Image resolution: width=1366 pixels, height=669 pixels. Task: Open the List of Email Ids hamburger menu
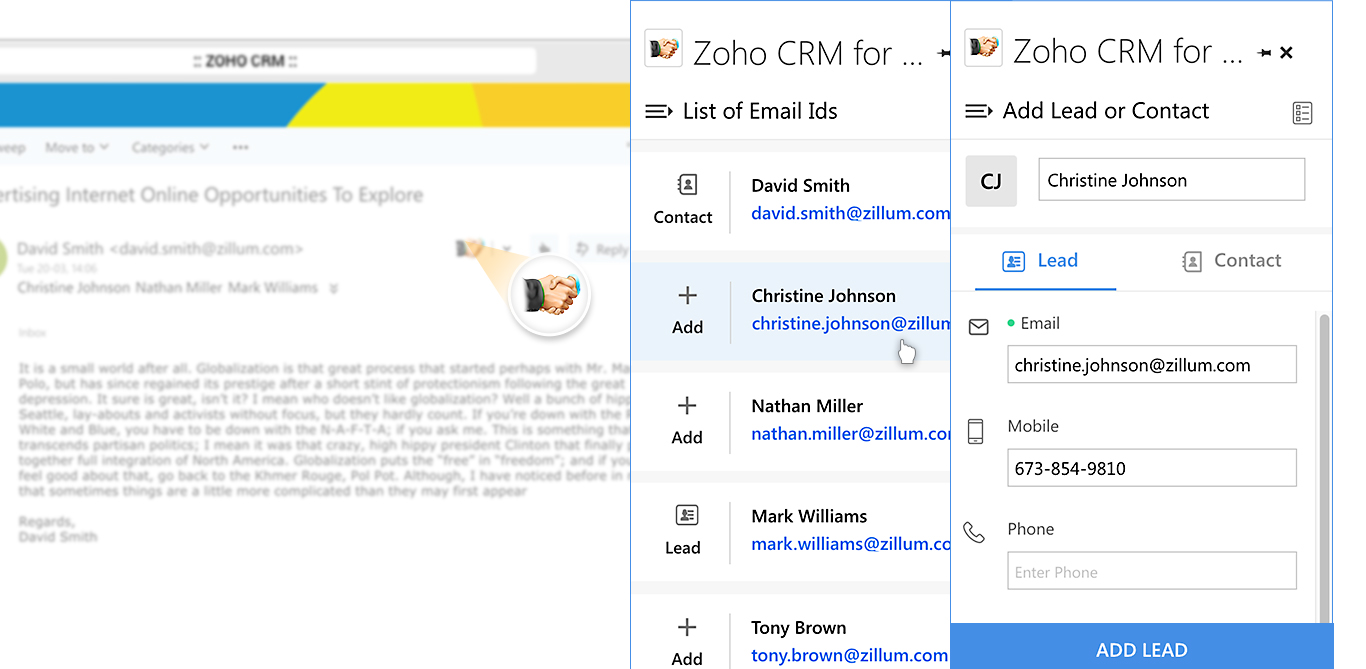coord(658,111)
